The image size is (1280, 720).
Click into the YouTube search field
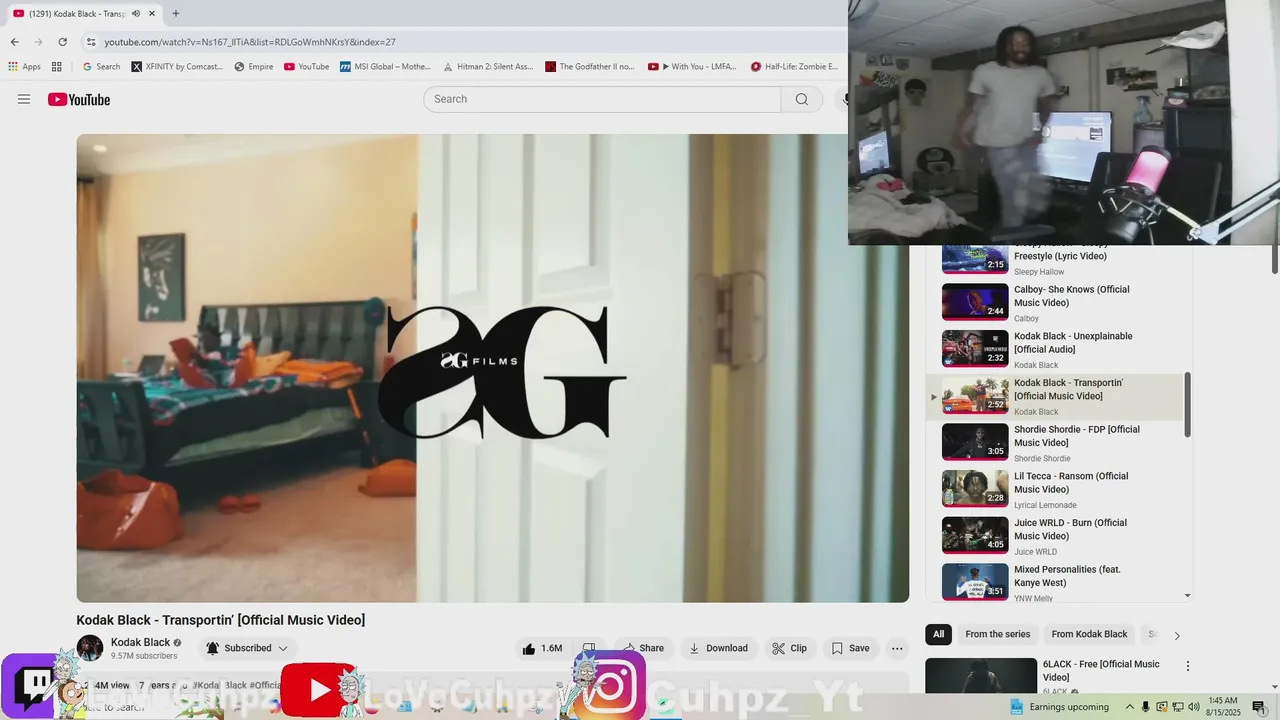[602, 99]
